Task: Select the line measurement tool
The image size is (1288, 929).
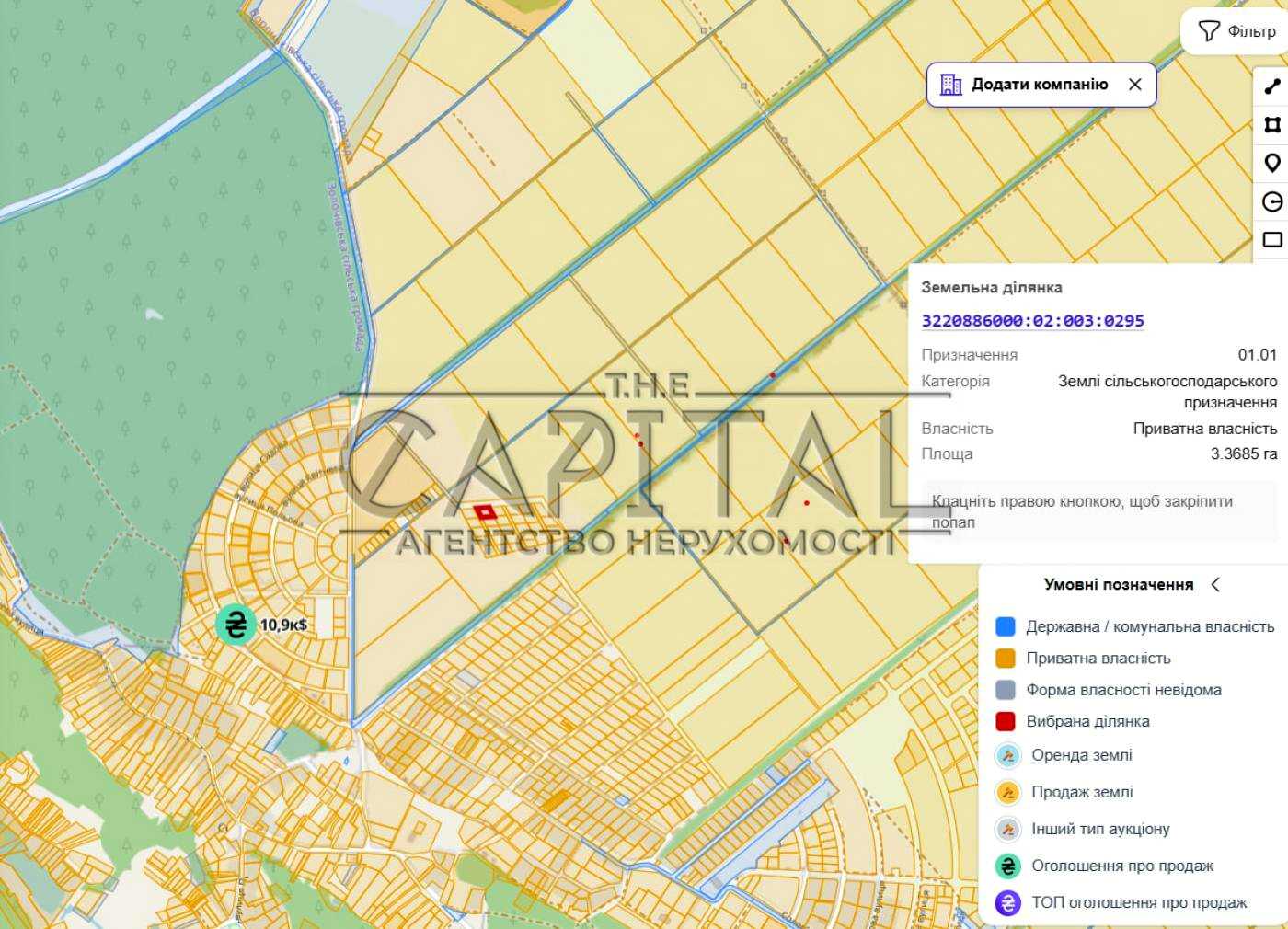Action: click(1272, 86)
